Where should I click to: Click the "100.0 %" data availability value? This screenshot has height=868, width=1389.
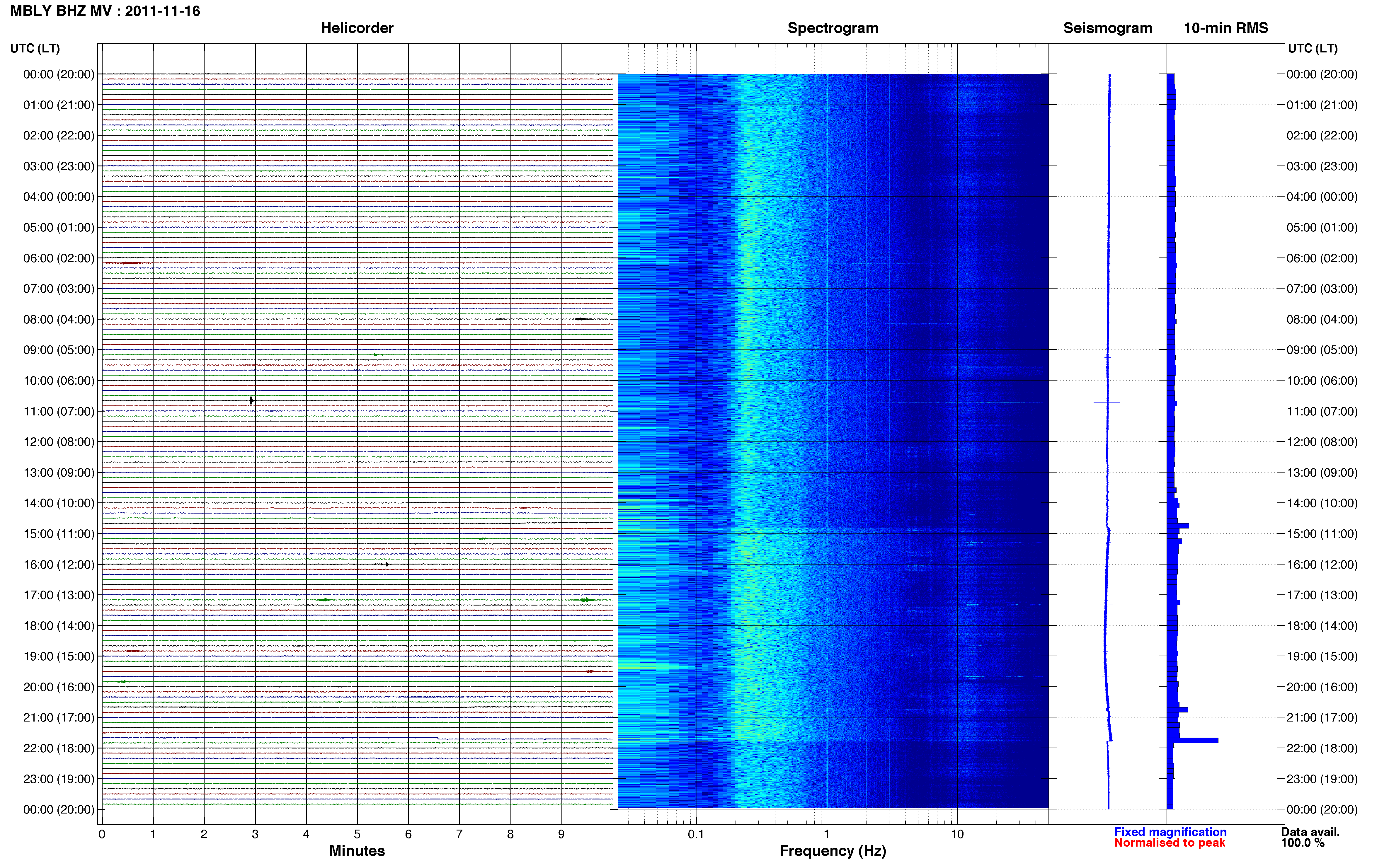pyautogui.click(x=1302, y=843)
